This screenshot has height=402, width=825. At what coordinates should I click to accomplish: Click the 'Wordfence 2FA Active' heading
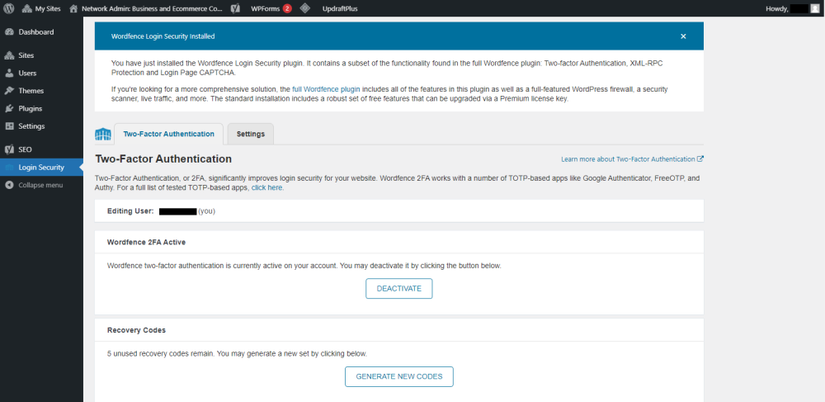(x=146, y=243)
